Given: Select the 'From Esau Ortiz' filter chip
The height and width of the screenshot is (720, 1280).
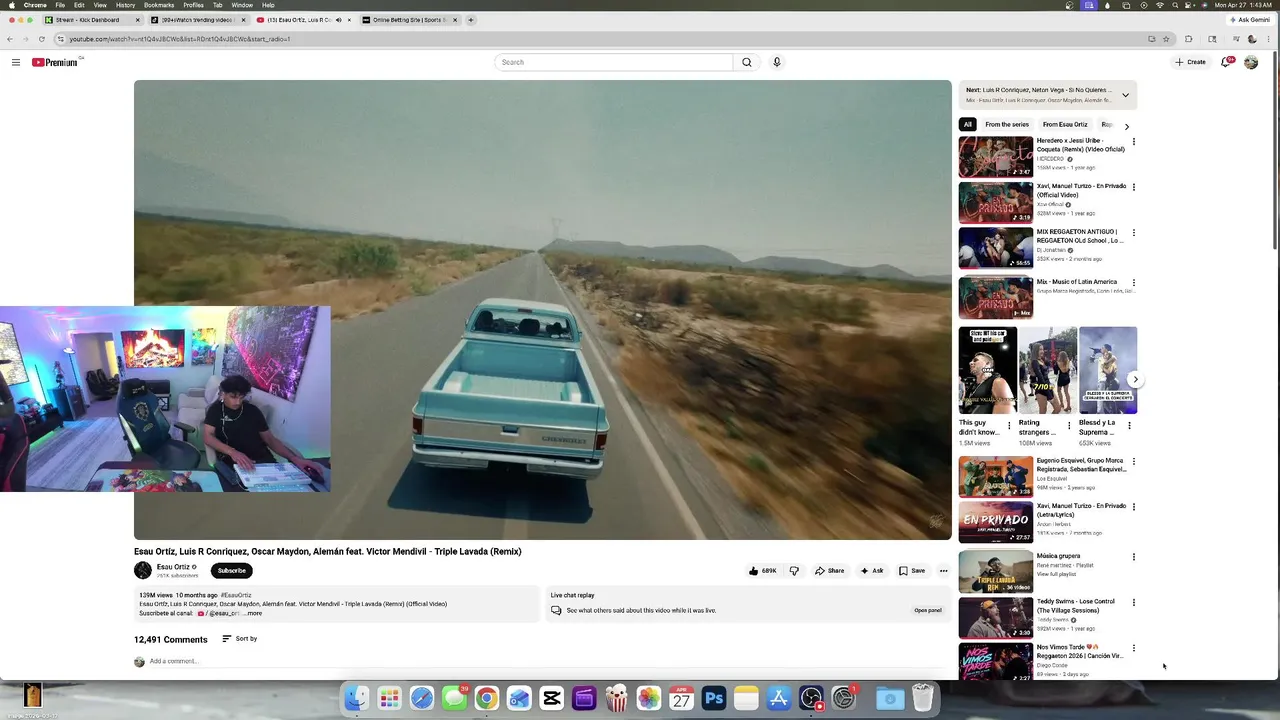Looking at the screenshot, I should coord(1065,125).
